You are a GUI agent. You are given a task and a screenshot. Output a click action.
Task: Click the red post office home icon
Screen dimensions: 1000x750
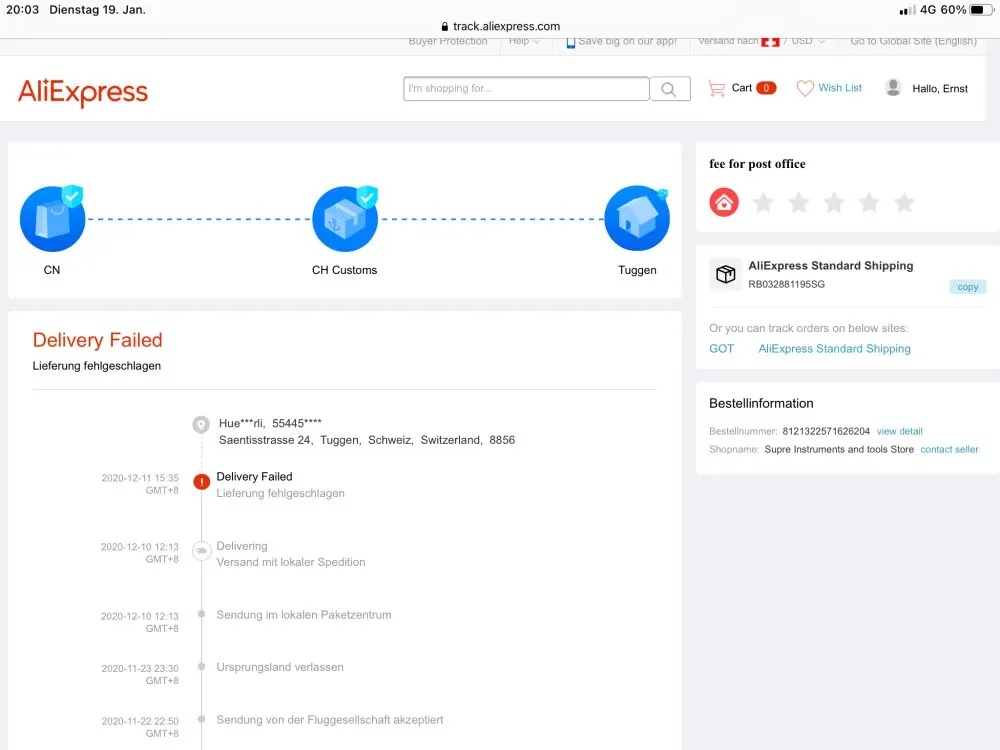tap(724, 202)
